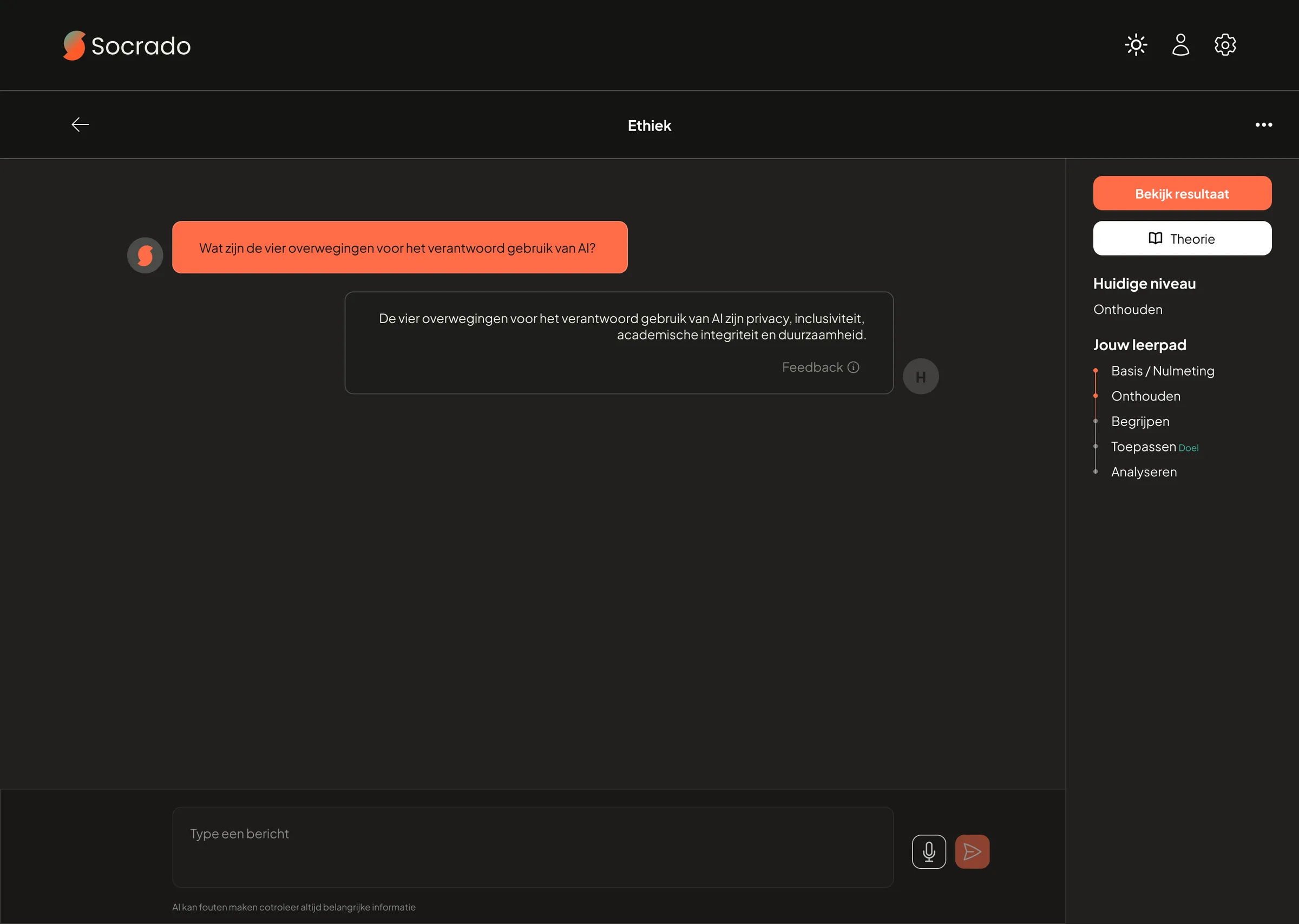The image size is (1299, 924).
Task: Click the Feedback info icon
Action: [853, 368]
